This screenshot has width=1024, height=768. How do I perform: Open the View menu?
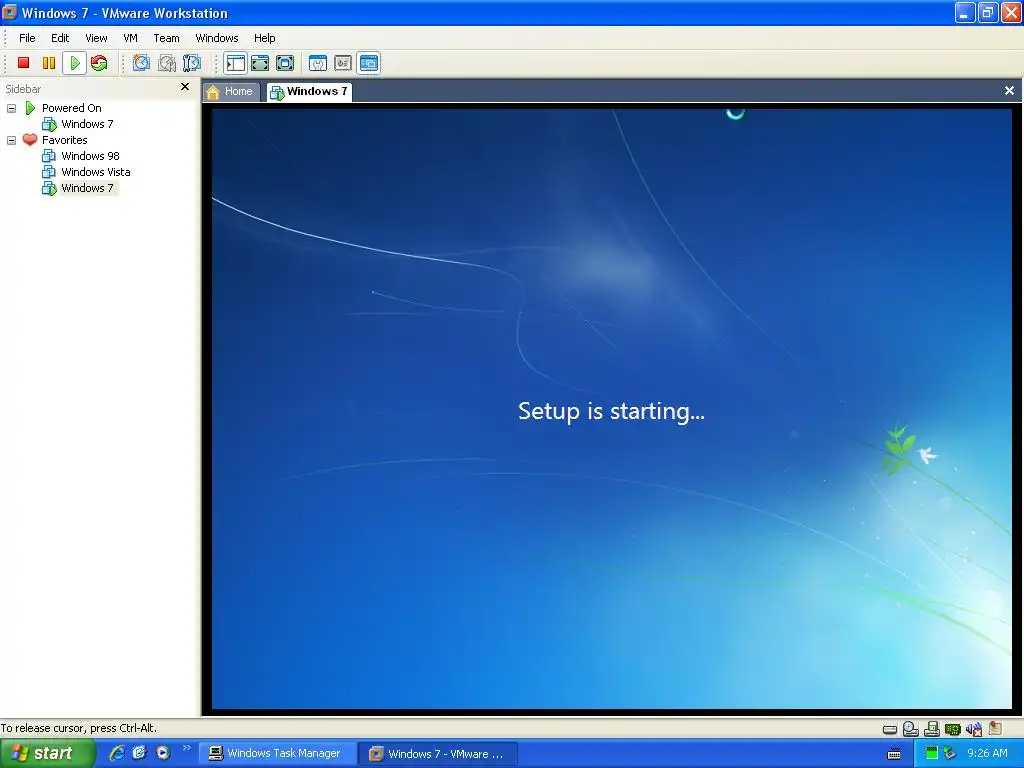point(96,38)
